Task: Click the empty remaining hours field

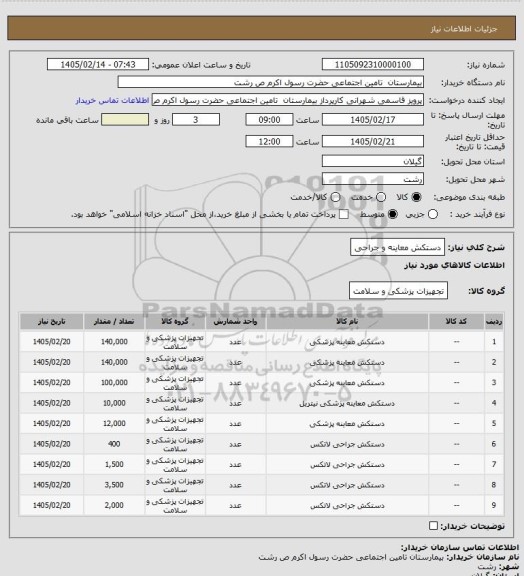Action: coord(125,120)
